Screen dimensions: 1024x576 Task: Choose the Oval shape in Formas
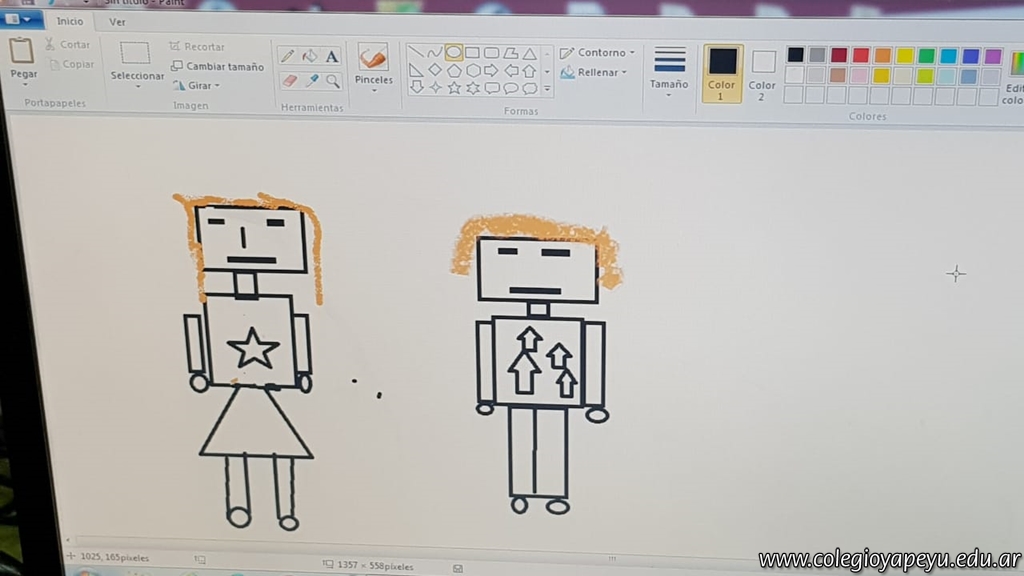(x=453, y=52)
